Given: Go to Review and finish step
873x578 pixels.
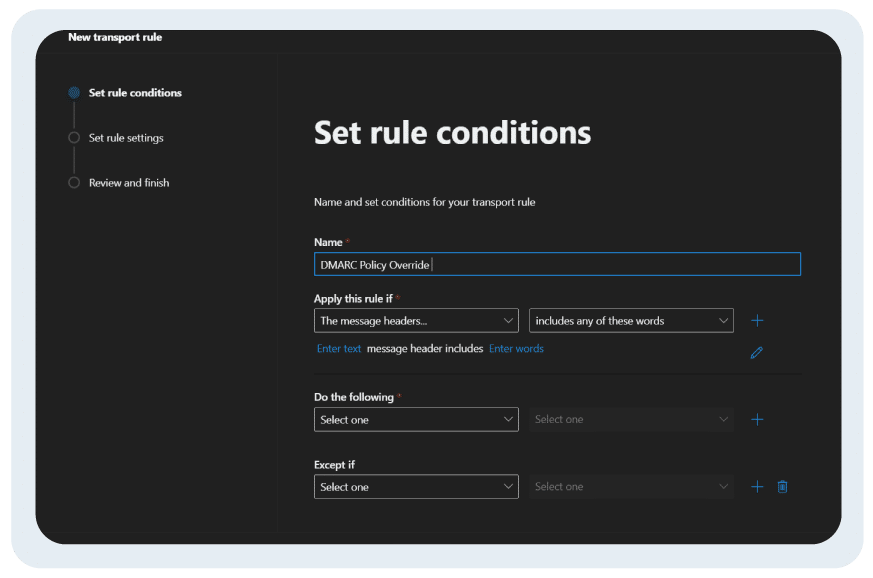Looking at the screenshot, I should tap(129, 183).
